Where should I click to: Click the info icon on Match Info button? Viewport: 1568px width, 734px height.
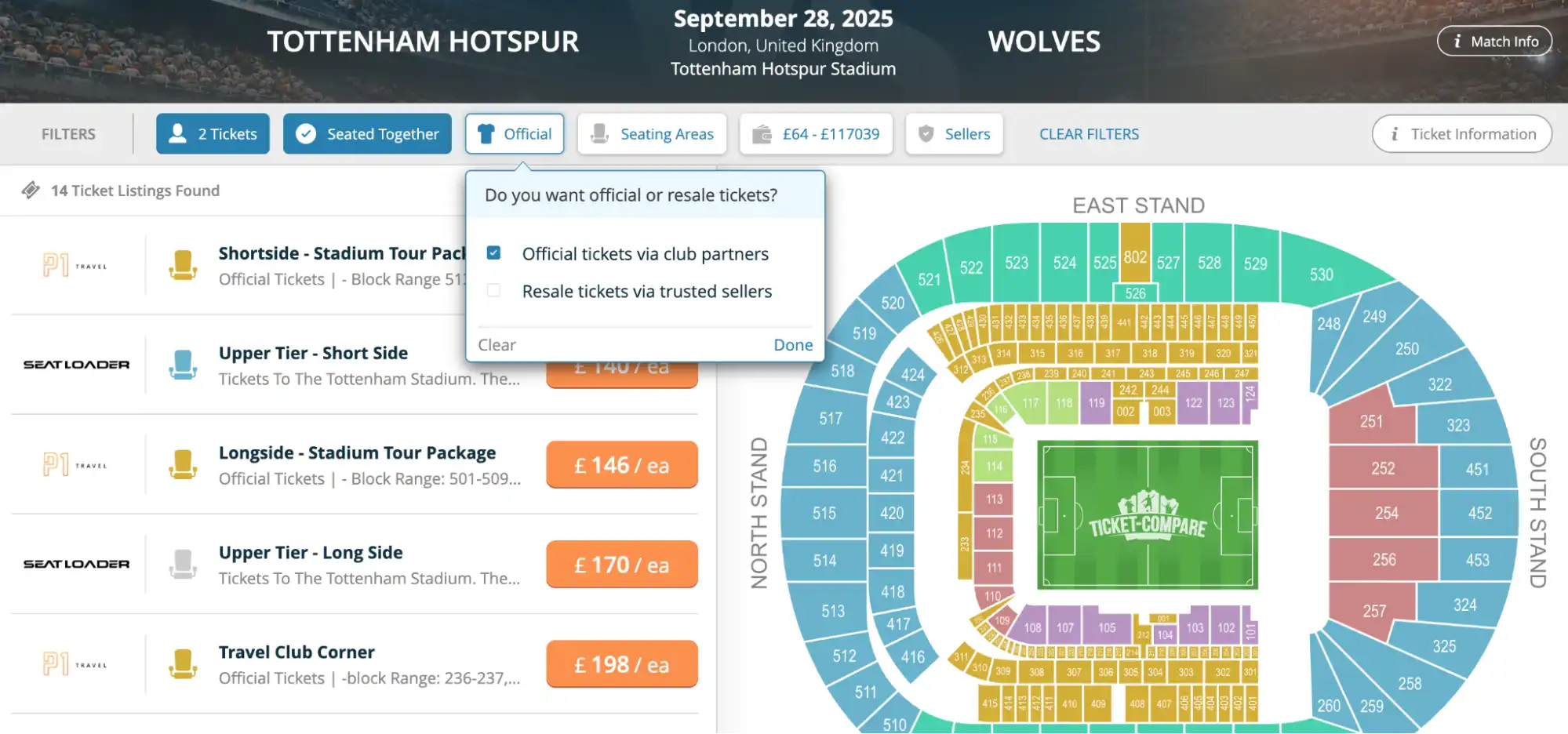(x=1457, y=41)
